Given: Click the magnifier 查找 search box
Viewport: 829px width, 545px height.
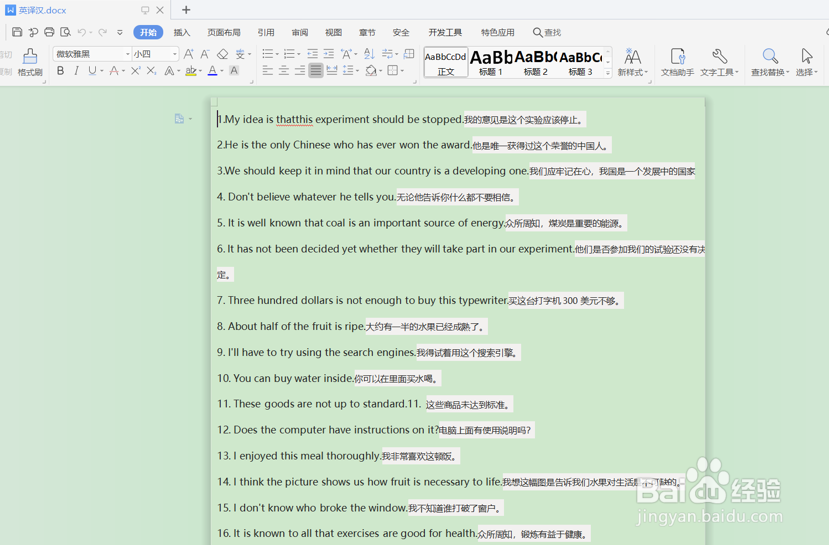Looking at the screenshot, I should pos(547,32).
